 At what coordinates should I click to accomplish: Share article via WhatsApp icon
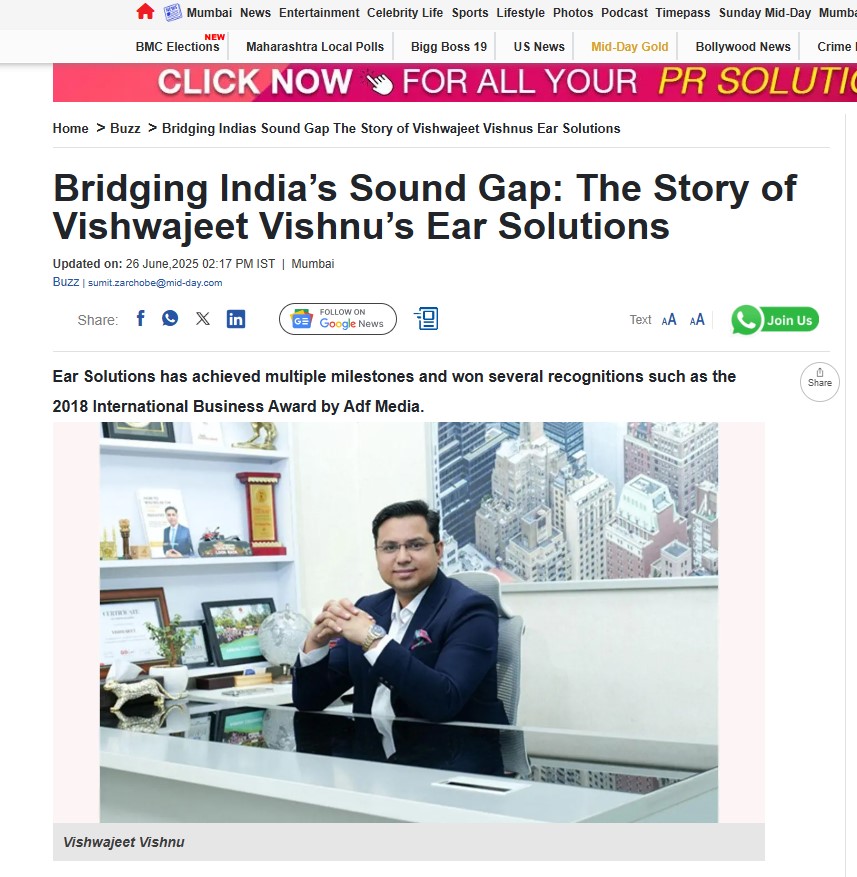click(170, 318)
